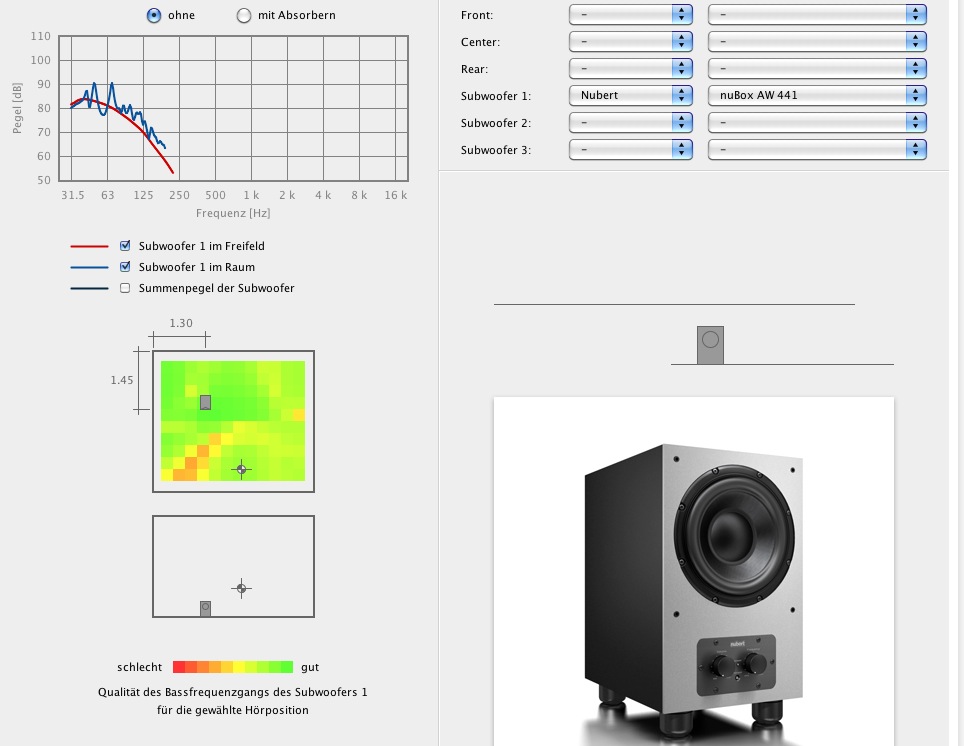Click the subwoofer symbol in the side elevation view

pyautogui.click(x=710, y=344)
